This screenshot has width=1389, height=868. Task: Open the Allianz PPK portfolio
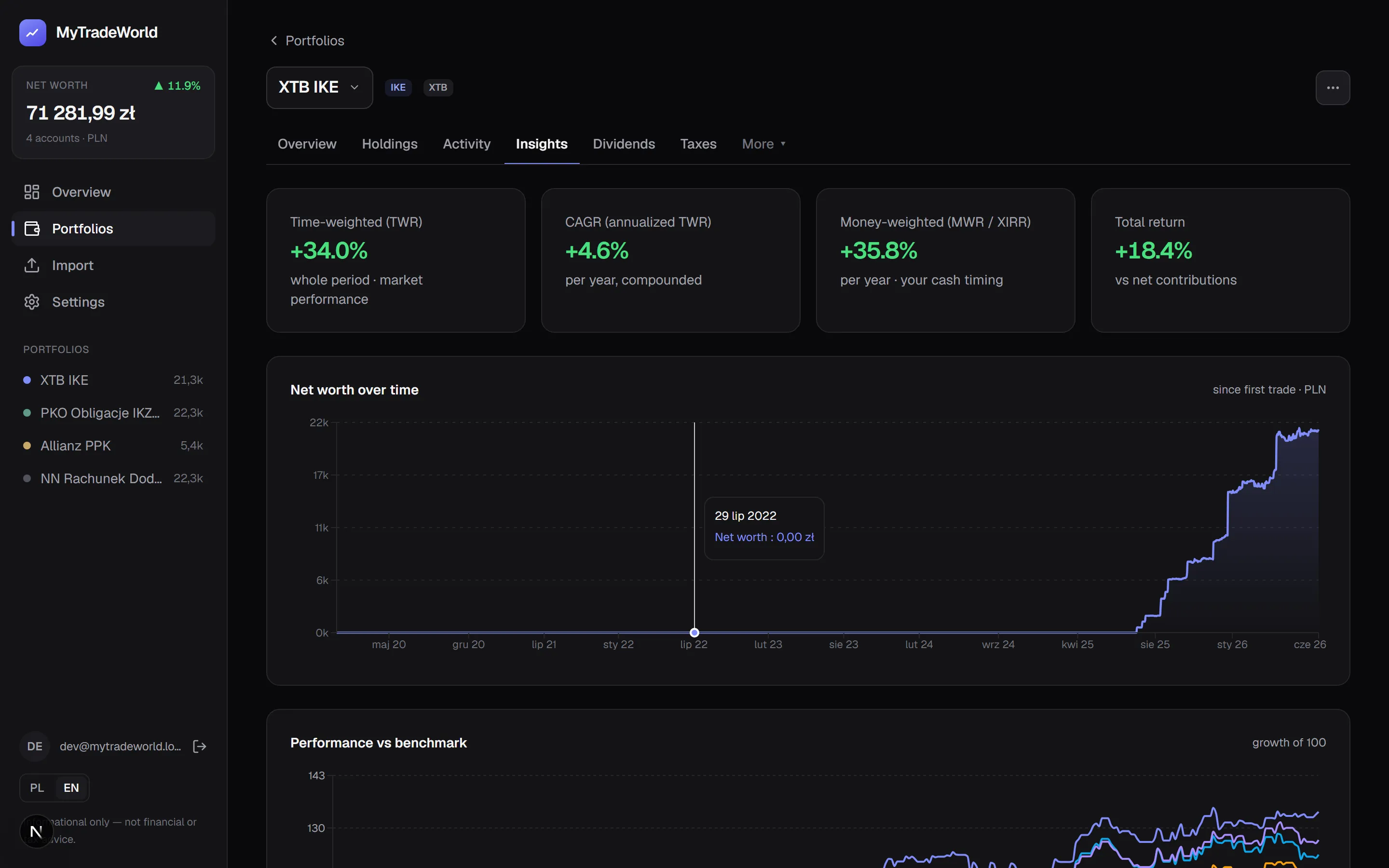tap(113, 446)
